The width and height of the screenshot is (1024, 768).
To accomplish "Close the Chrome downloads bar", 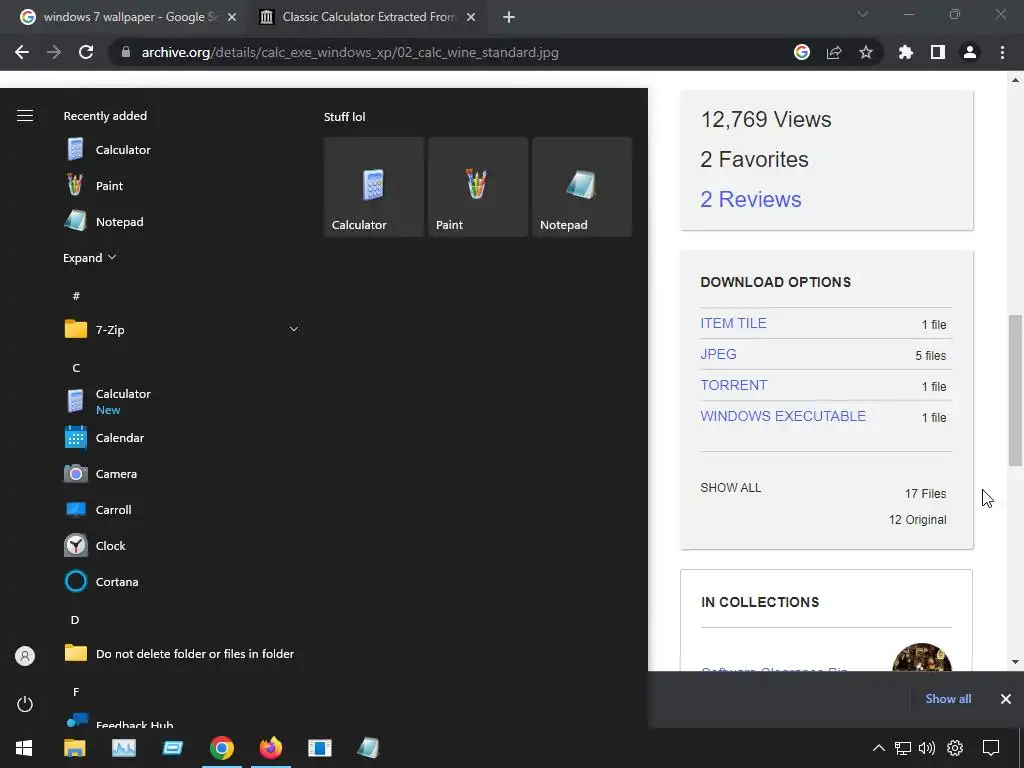I will click(1006, 699).
